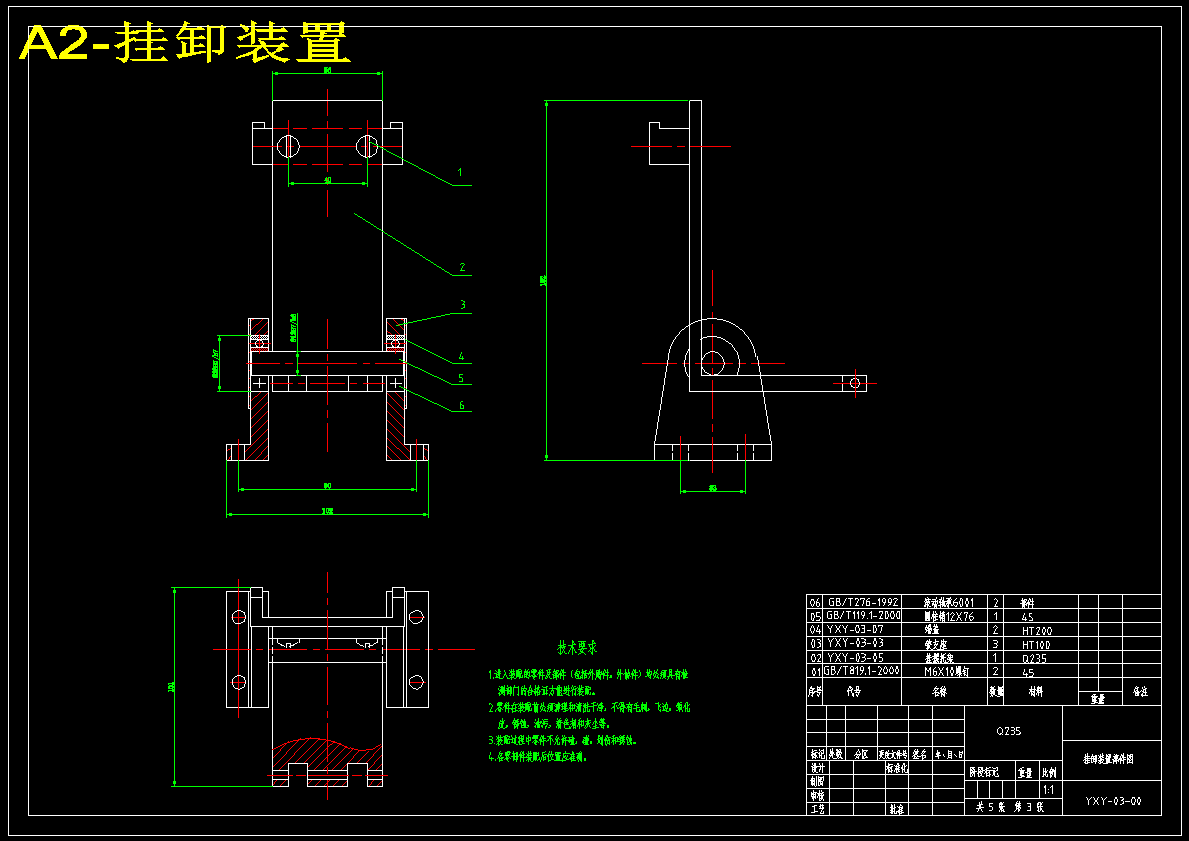Select the "审核" row label
This screenshot has height=841, width=1189.
tap(817, 795)
